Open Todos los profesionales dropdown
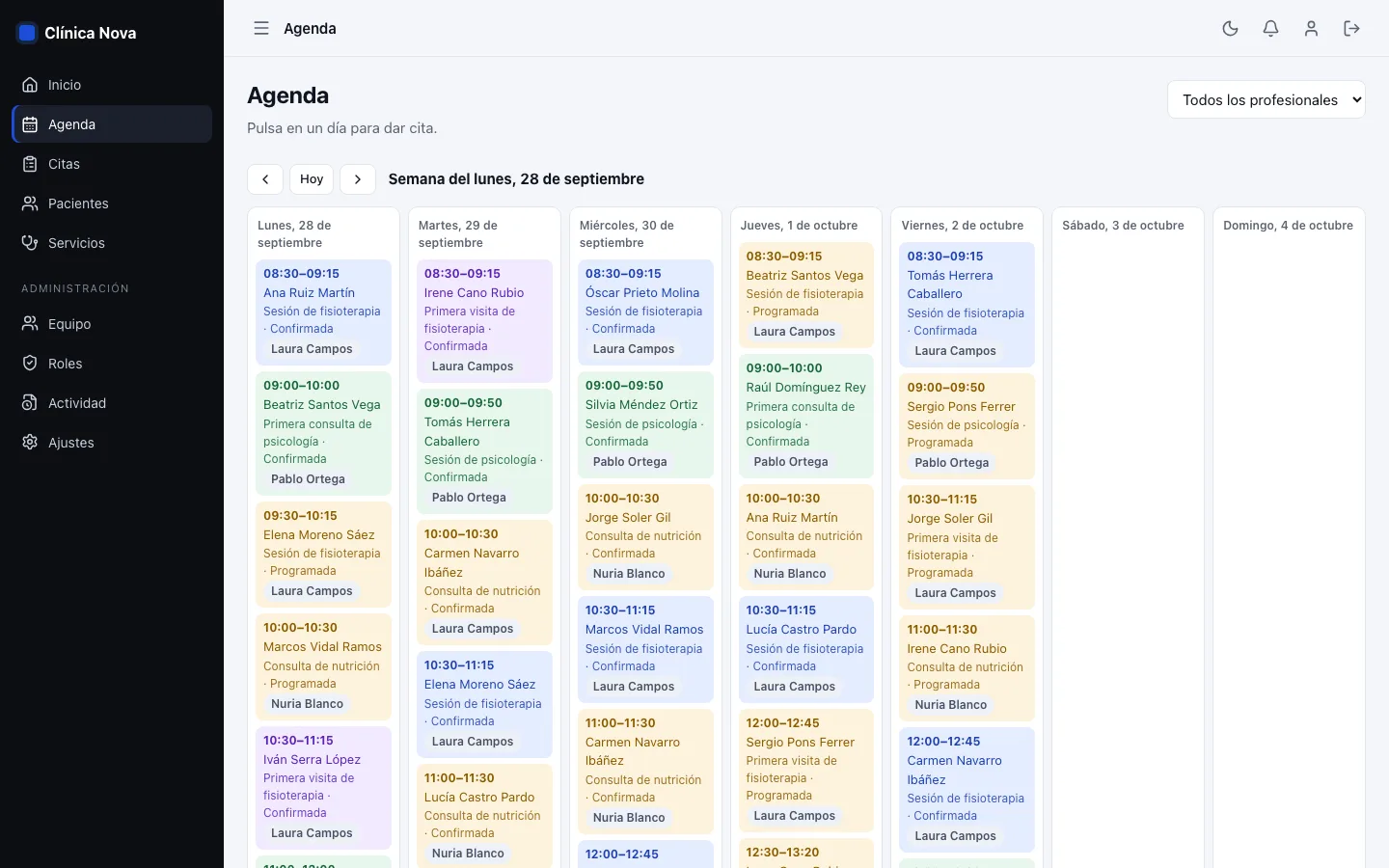 (1266, 99)
